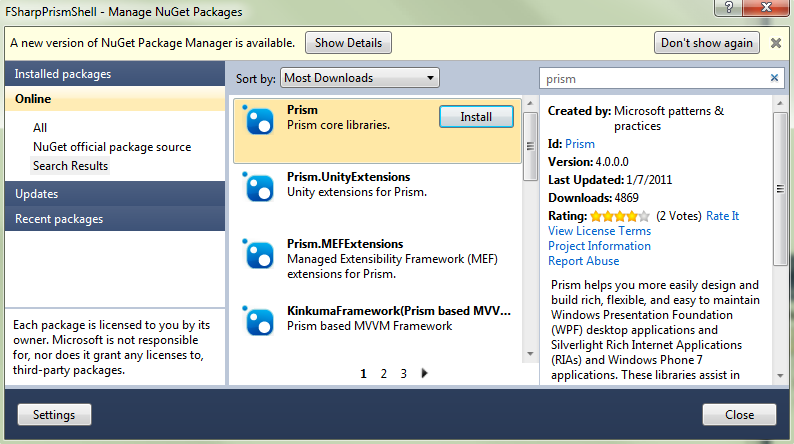Image resolution: width=794 pixels, height=444 pixels.
Task: Click Show Details button
Action: [x=348, y=43]
